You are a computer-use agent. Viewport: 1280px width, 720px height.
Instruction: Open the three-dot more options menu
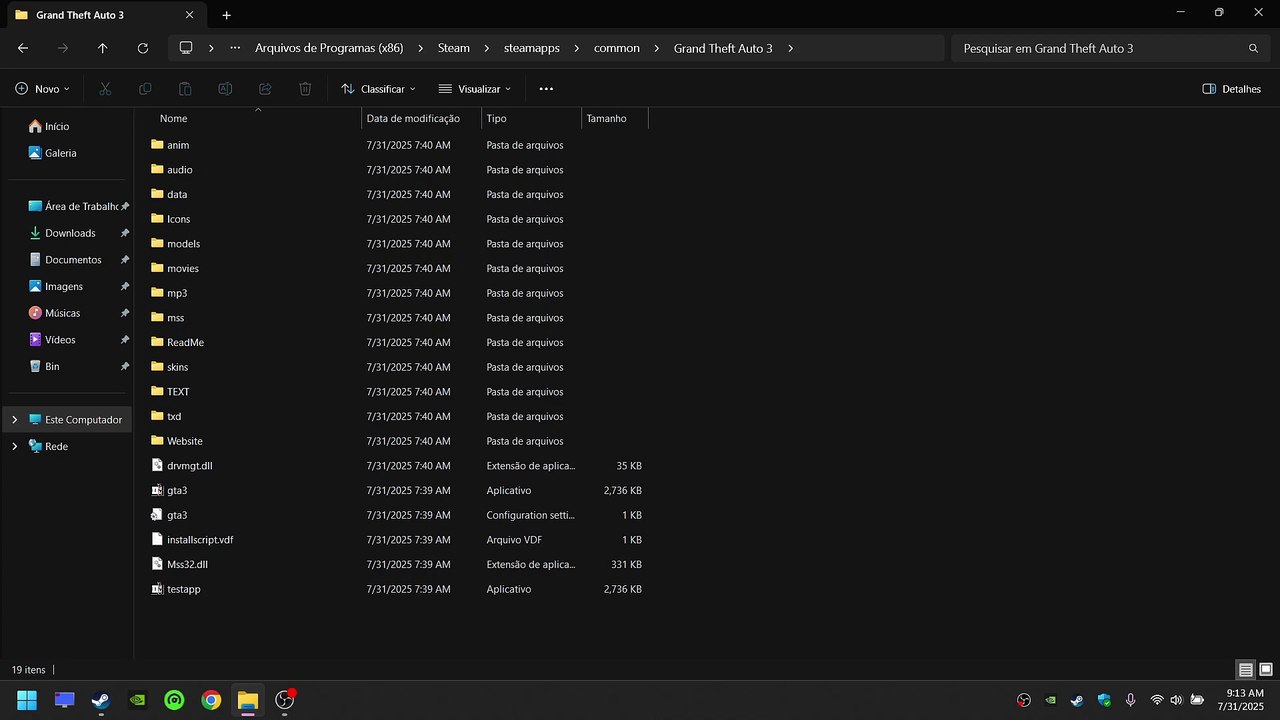click(x=546, y=89)
